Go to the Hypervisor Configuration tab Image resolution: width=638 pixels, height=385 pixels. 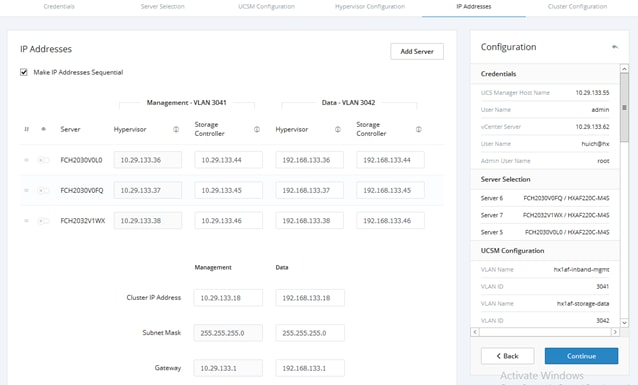[370, 7]
